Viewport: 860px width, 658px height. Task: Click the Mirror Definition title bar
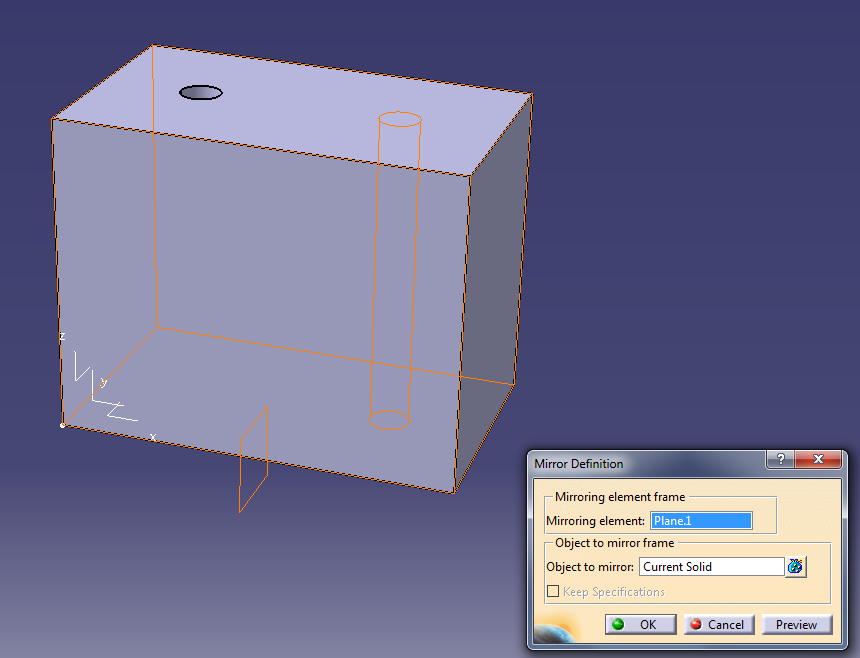(640, 464)
